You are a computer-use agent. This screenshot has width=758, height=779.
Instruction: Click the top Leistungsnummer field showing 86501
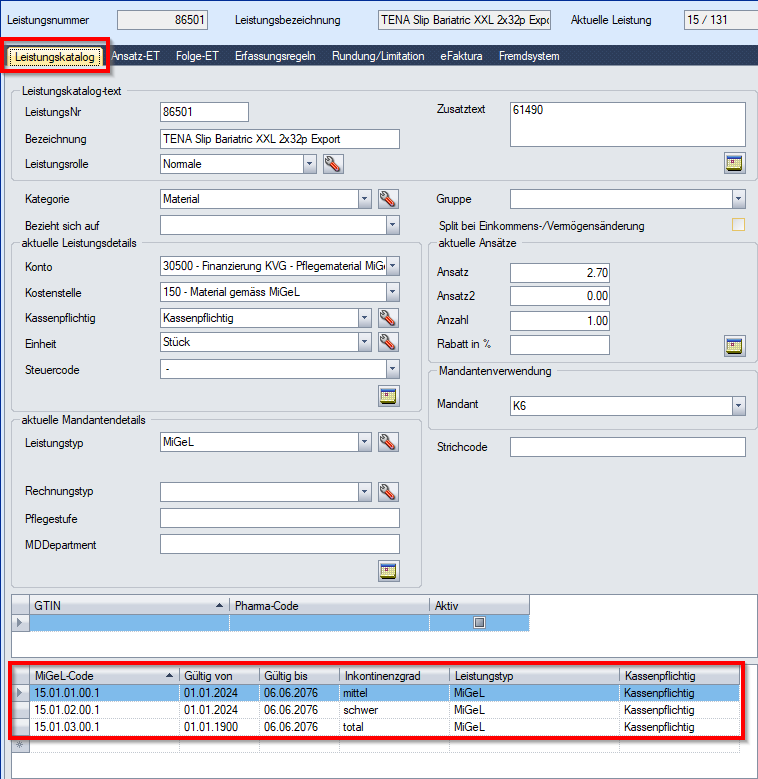(162, 20)
